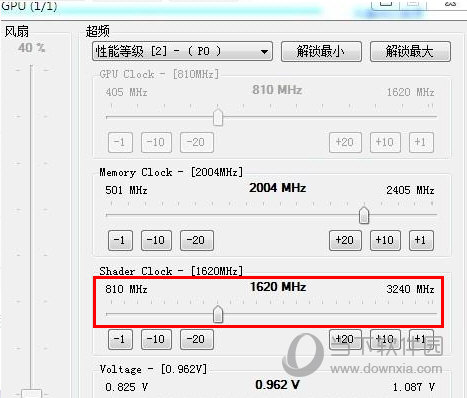Decrease Memory Clock by 10
Screen dimensions: 467x398
(x=156, y=240)
